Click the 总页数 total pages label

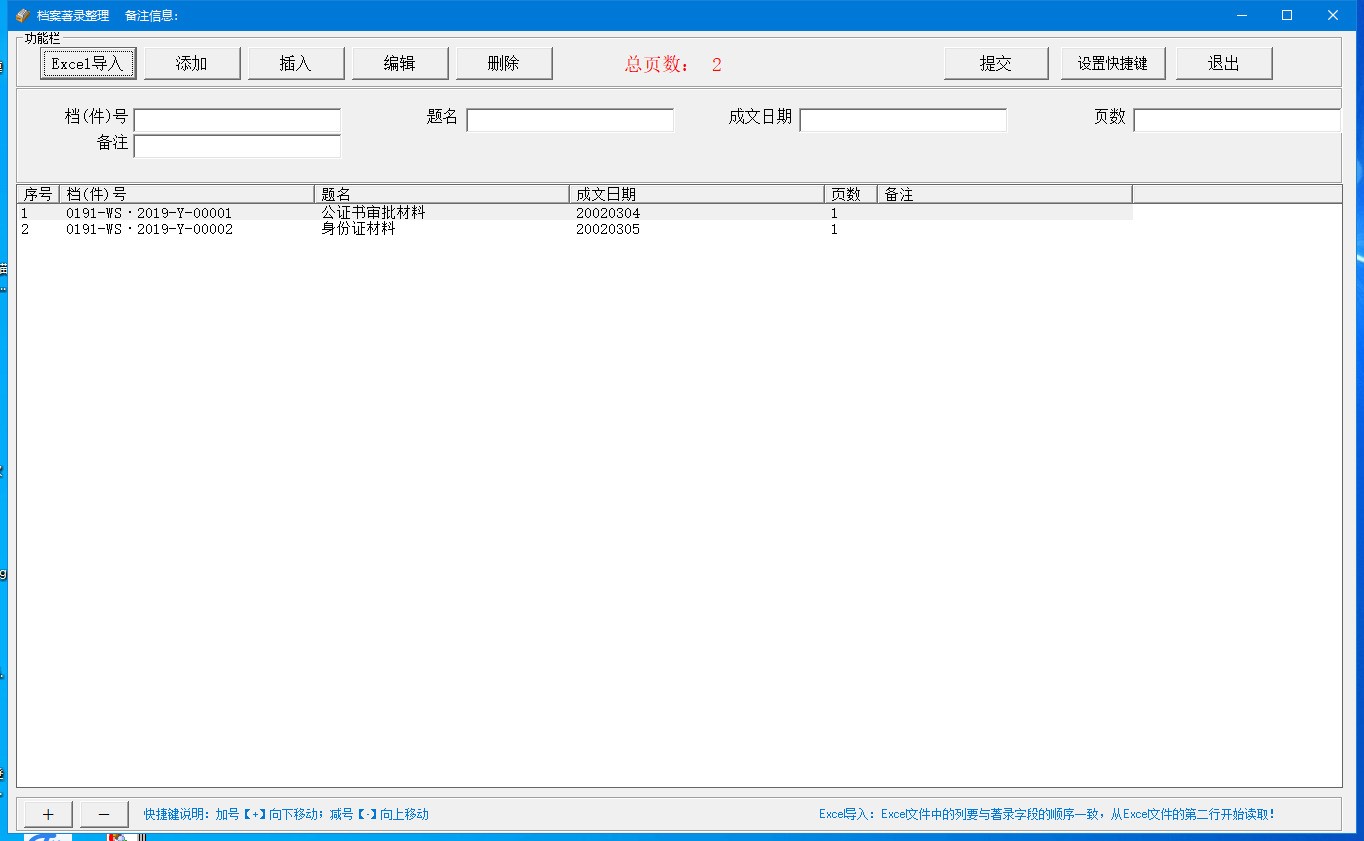[673, 64]
